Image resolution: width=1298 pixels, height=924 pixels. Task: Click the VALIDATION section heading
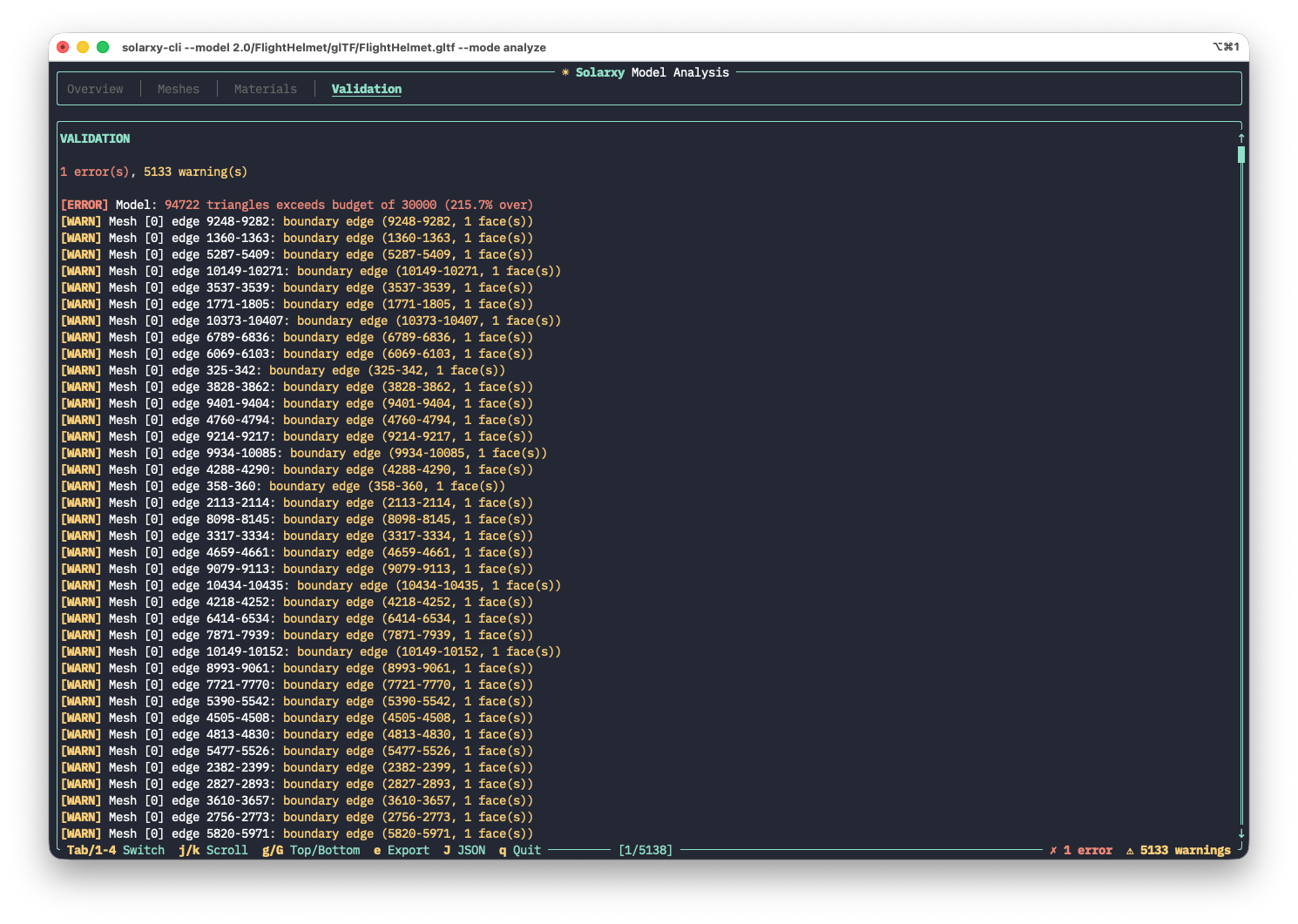[95, 138]
